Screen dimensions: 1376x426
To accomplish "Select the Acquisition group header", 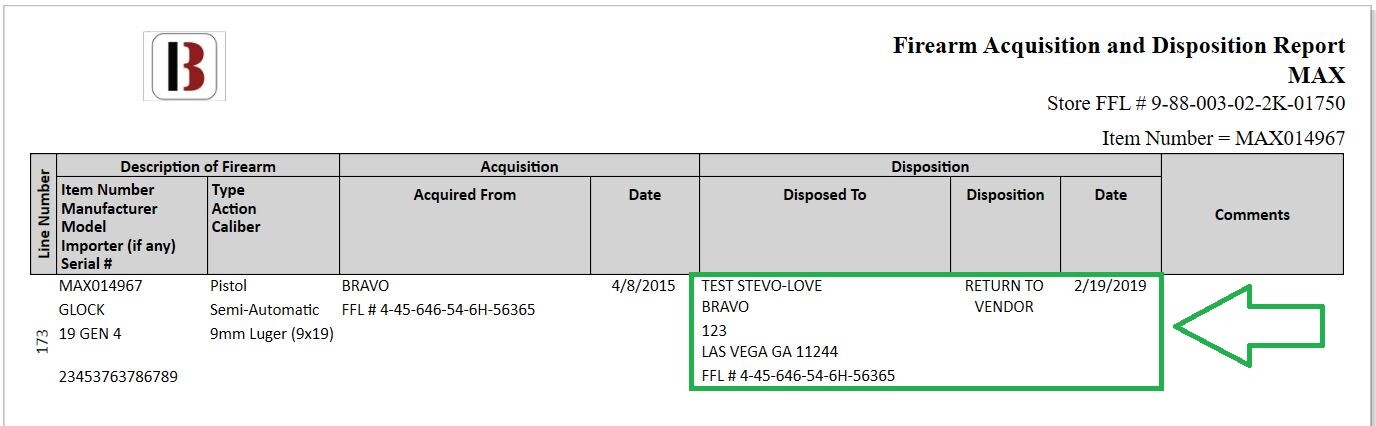I will tap(519, 167).
